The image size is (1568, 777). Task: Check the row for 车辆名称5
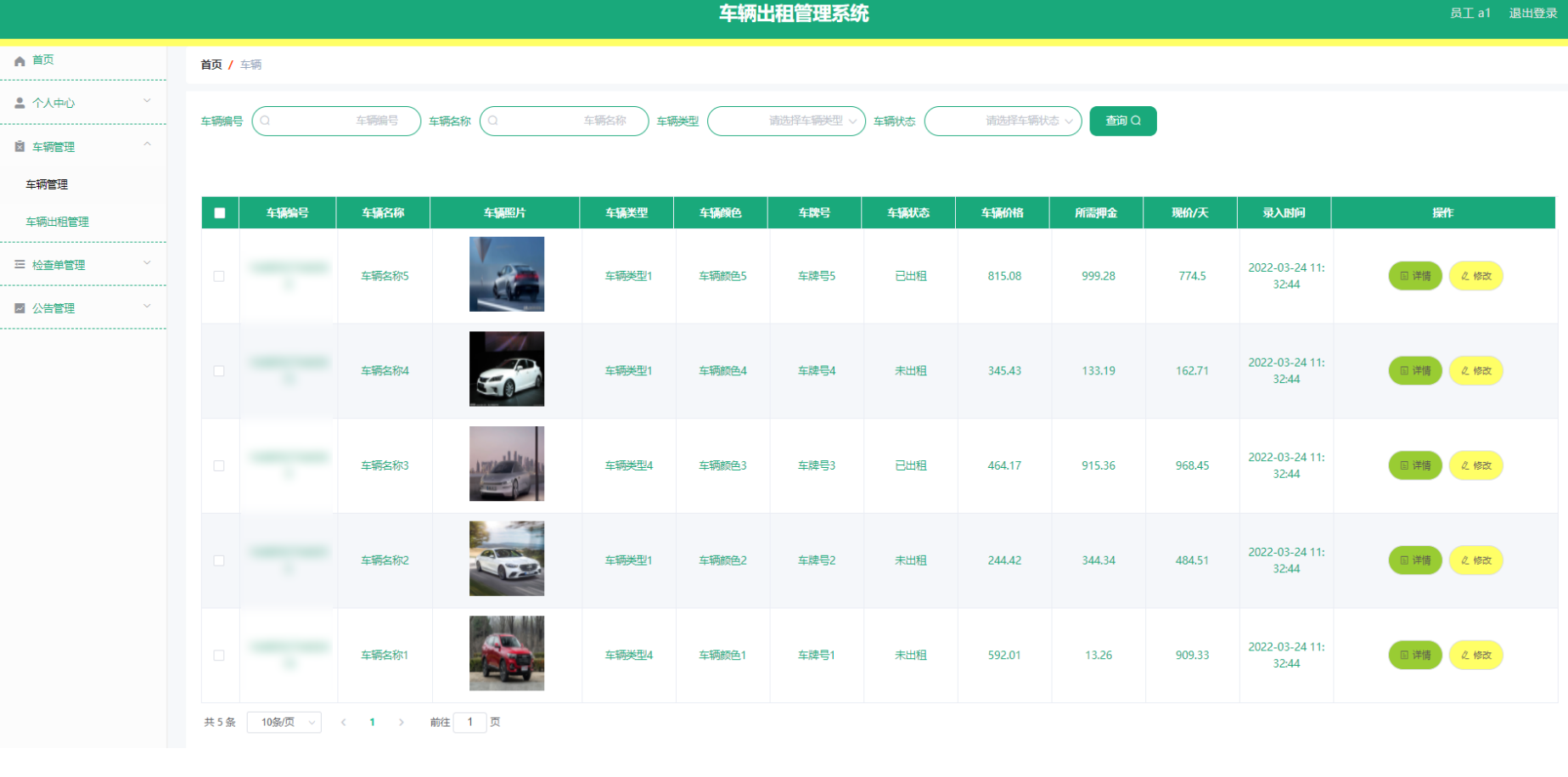[x=219, y=277]
